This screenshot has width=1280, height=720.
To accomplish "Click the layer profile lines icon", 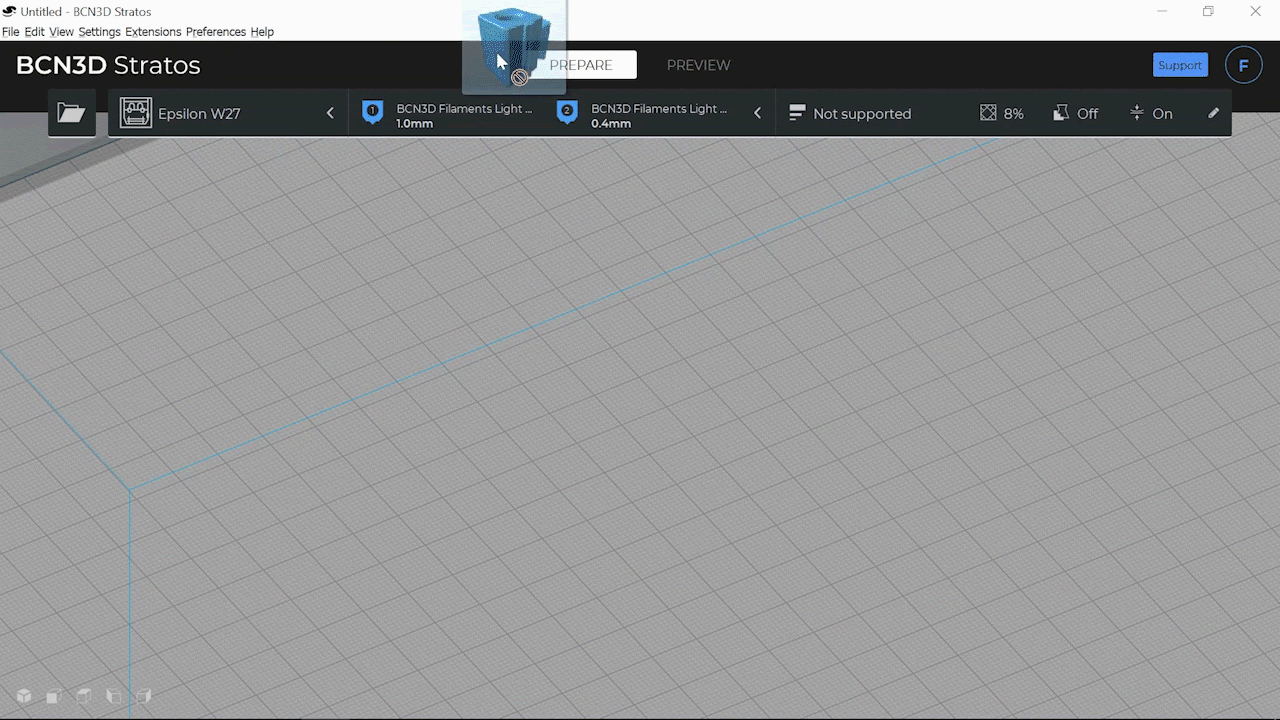I will [797, 113].
